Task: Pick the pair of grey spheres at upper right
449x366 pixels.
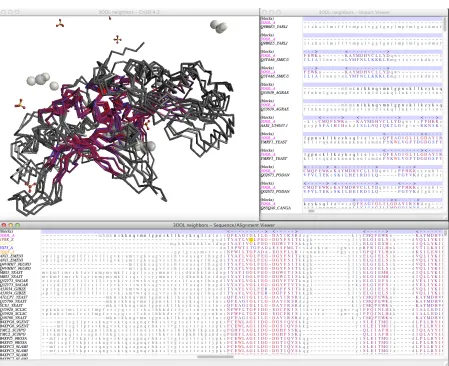Action: pos(219,26)
